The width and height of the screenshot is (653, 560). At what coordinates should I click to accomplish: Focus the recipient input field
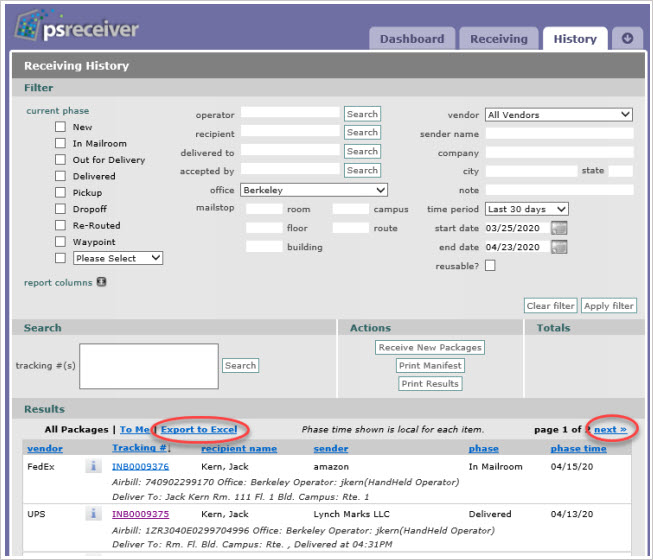291,132
